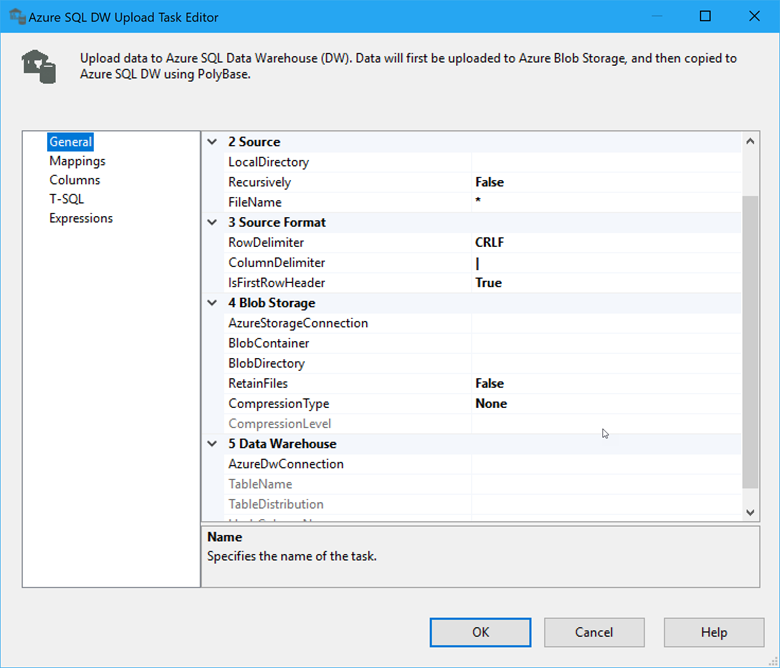Select the IsFirstRowHeader True value
780x668 pixels.
click(x=606, y=283)
